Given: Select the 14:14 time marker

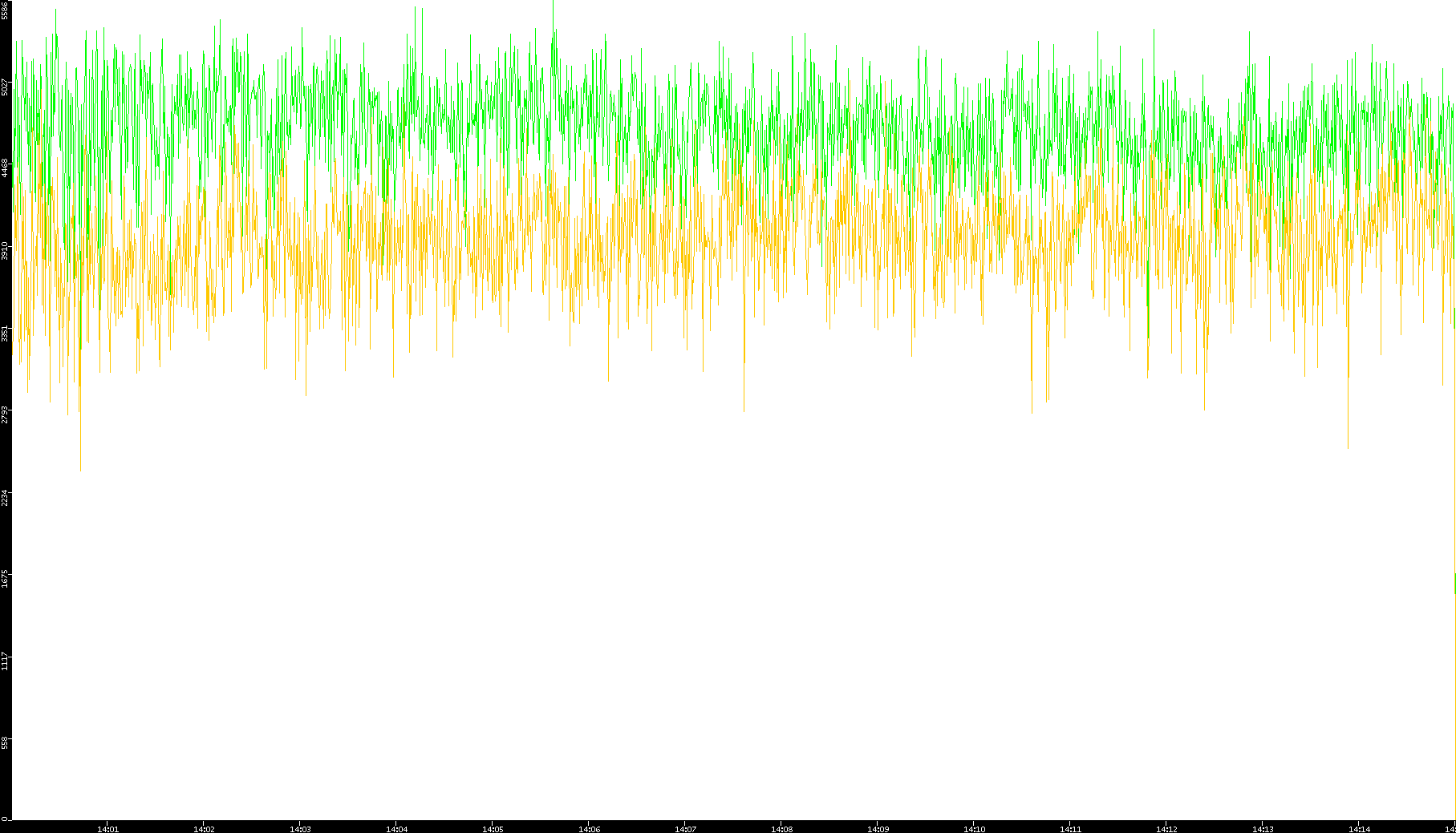Looking at the screenshot, I should 1359,828.
